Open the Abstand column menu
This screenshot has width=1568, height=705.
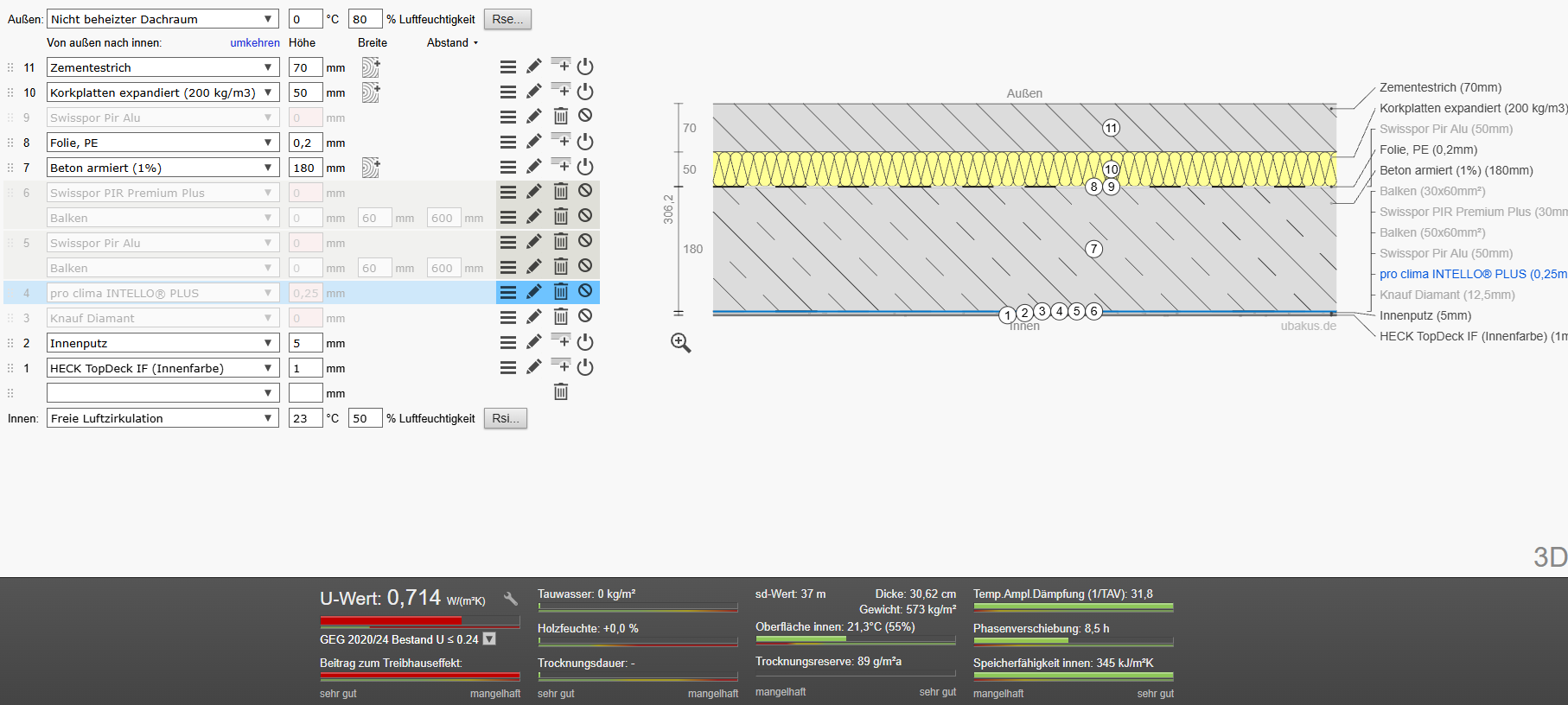452,42
